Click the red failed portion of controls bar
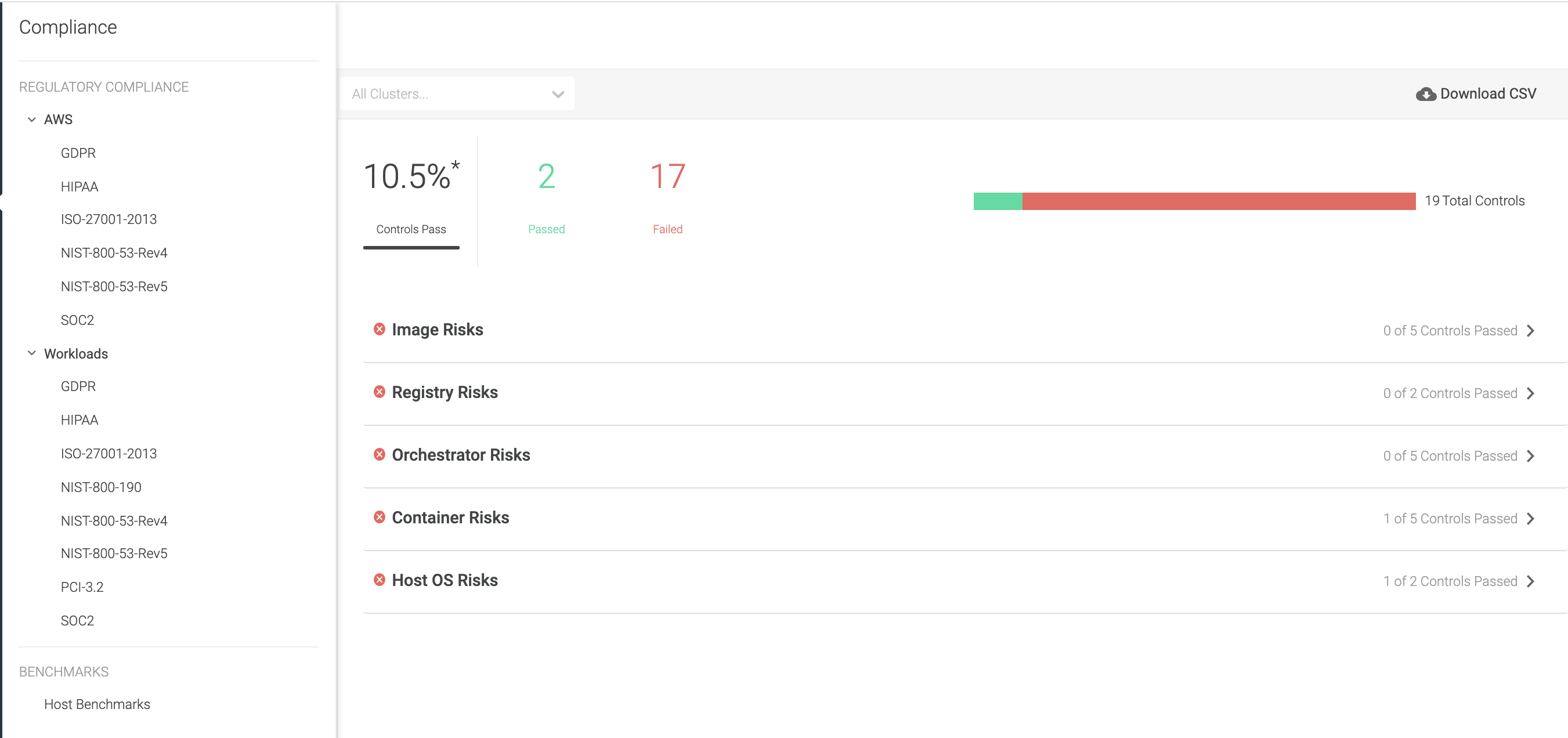The image size is (1568, 738). coord(1219,201)
